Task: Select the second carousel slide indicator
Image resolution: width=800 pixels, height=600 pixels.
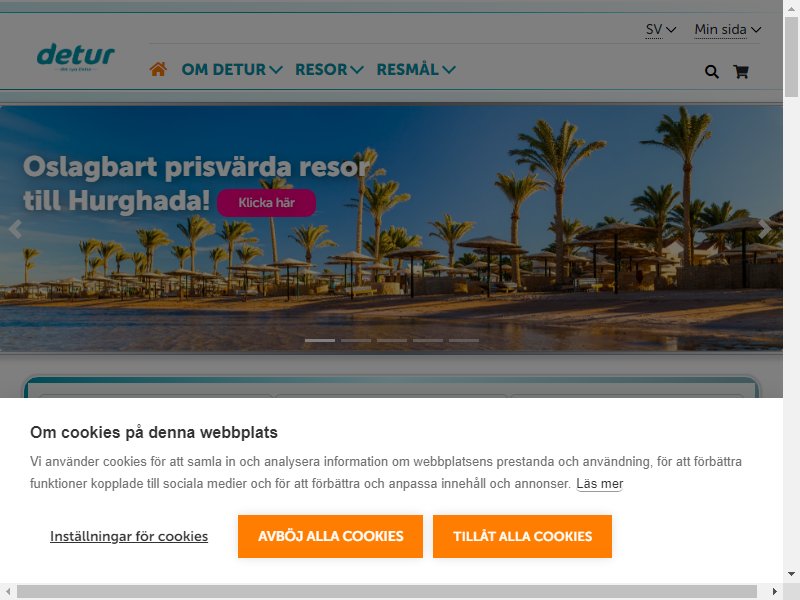Action: 356,340
